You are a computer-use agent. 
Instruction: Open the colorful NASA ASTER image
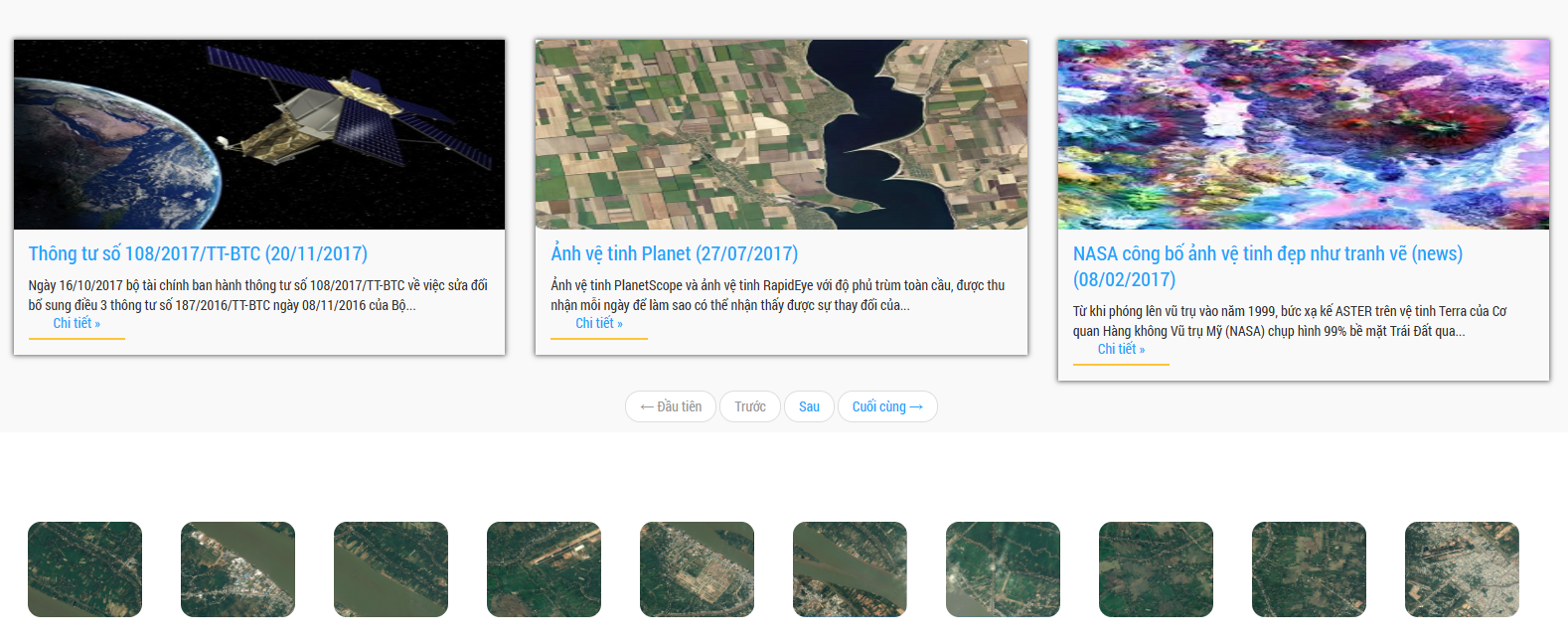1304,134
